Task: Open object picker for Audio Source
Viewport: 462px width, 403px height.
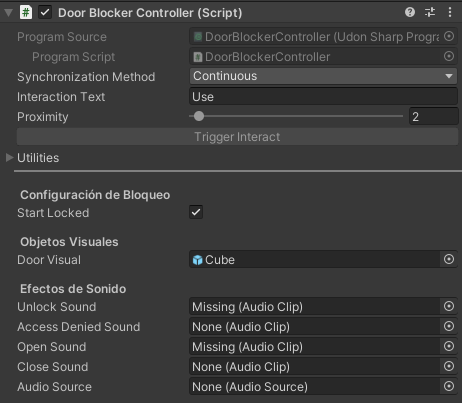Action: (x=449, y=386)
